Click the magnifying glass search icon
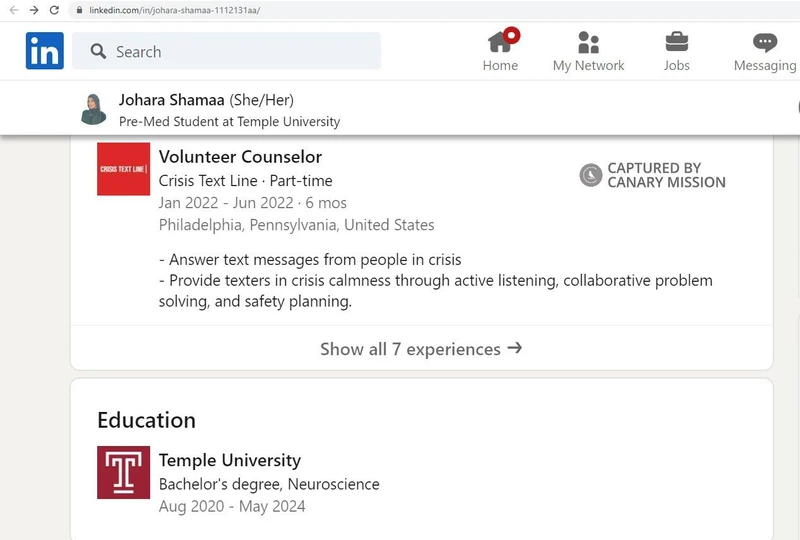 click(x=98, y=51)
